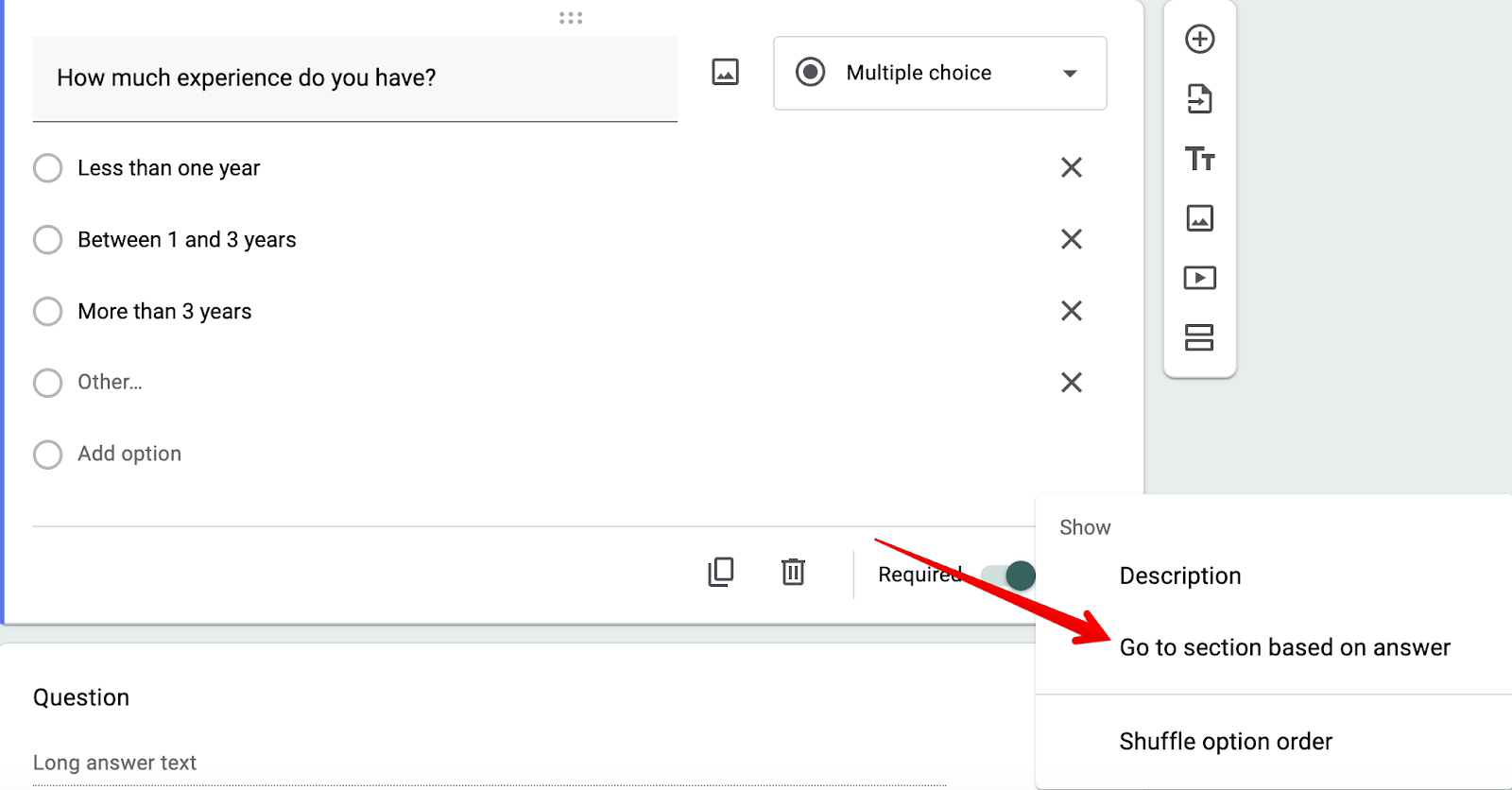
Task: Add an image to the question title
Action: point(725,72)
